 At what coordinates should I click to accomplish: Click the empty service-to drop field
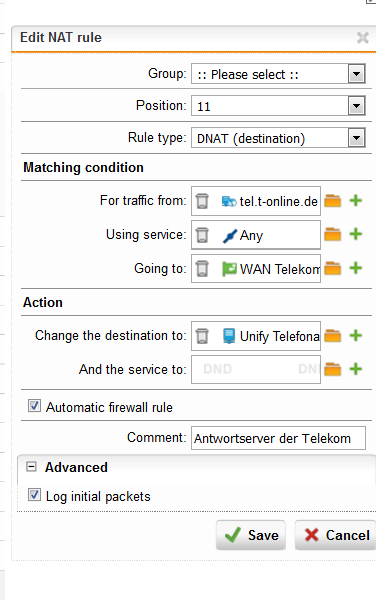click(256, 369)
